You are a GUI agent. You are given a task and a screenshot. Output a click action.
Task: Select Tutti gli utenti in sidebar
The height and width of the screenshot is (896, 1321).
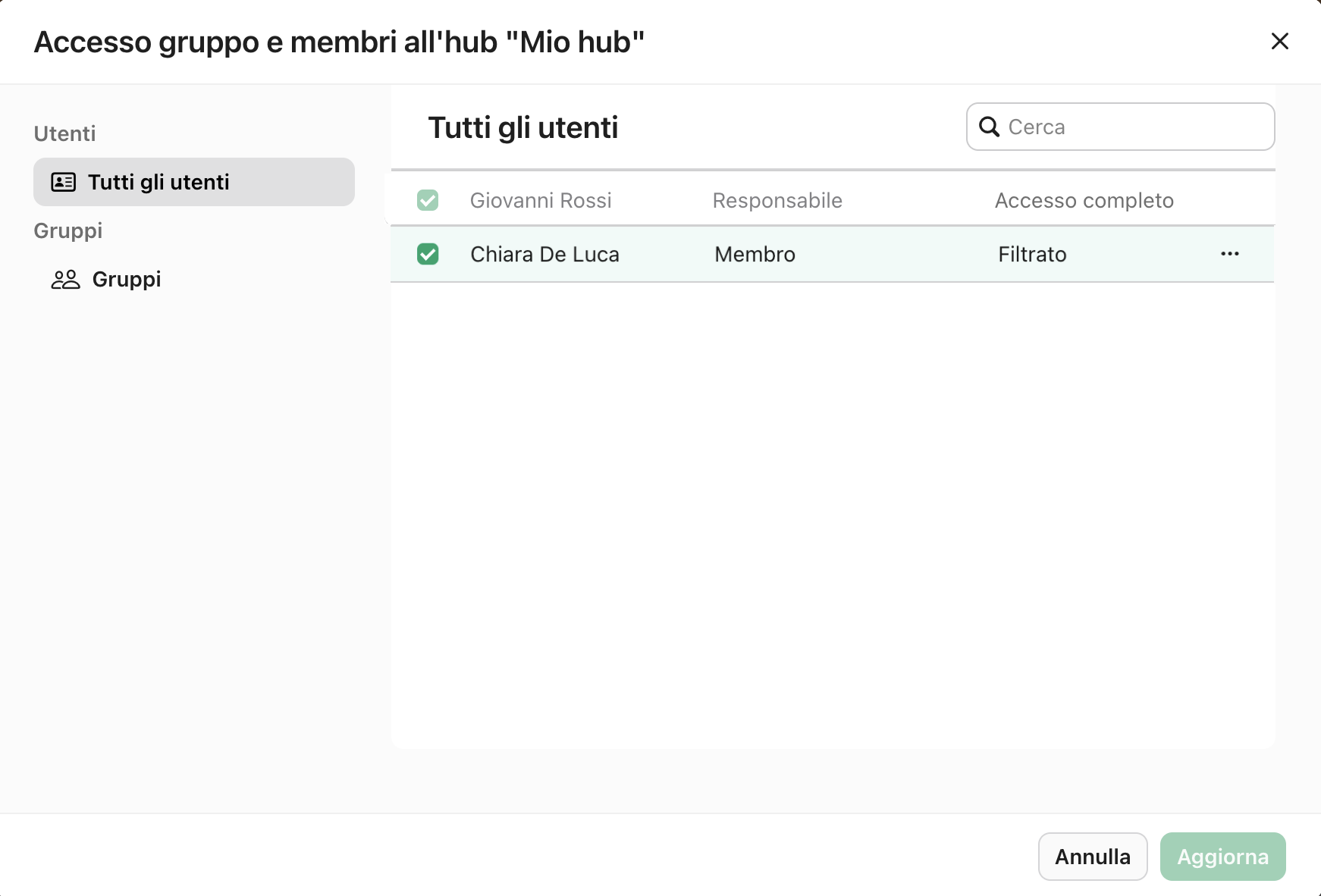coord(158,182)
